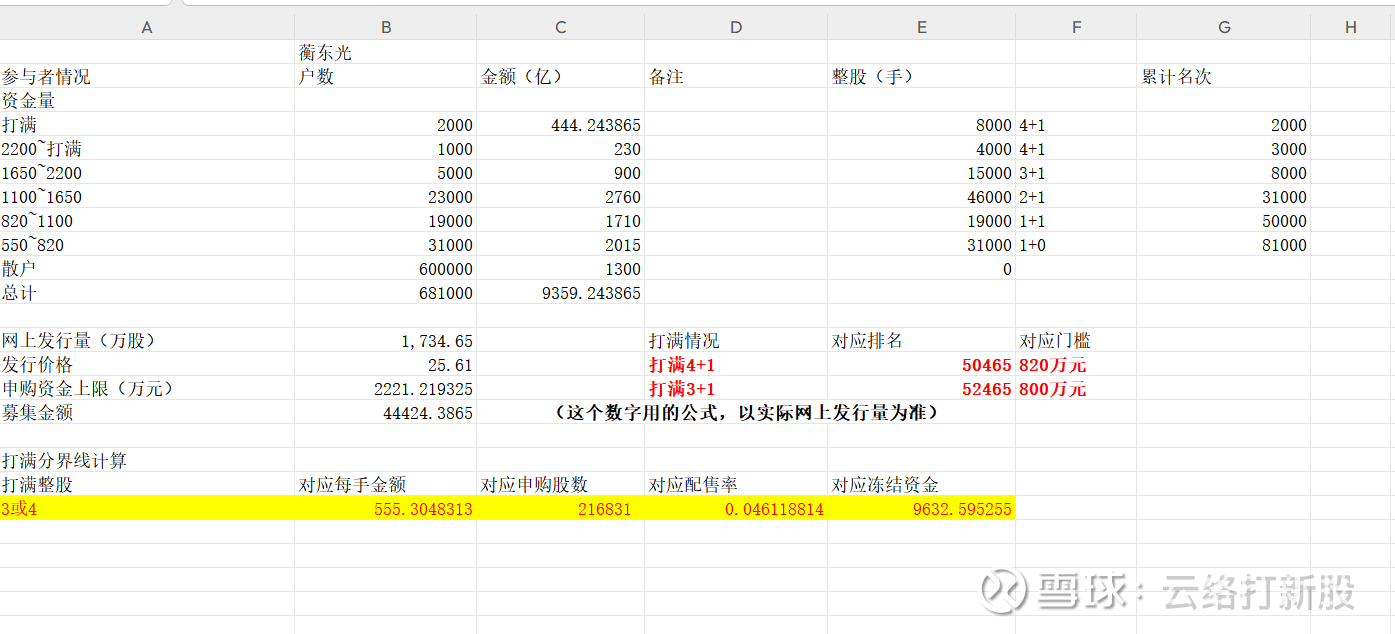
Task: Select the 1+0 cell
Action: 1076,245
